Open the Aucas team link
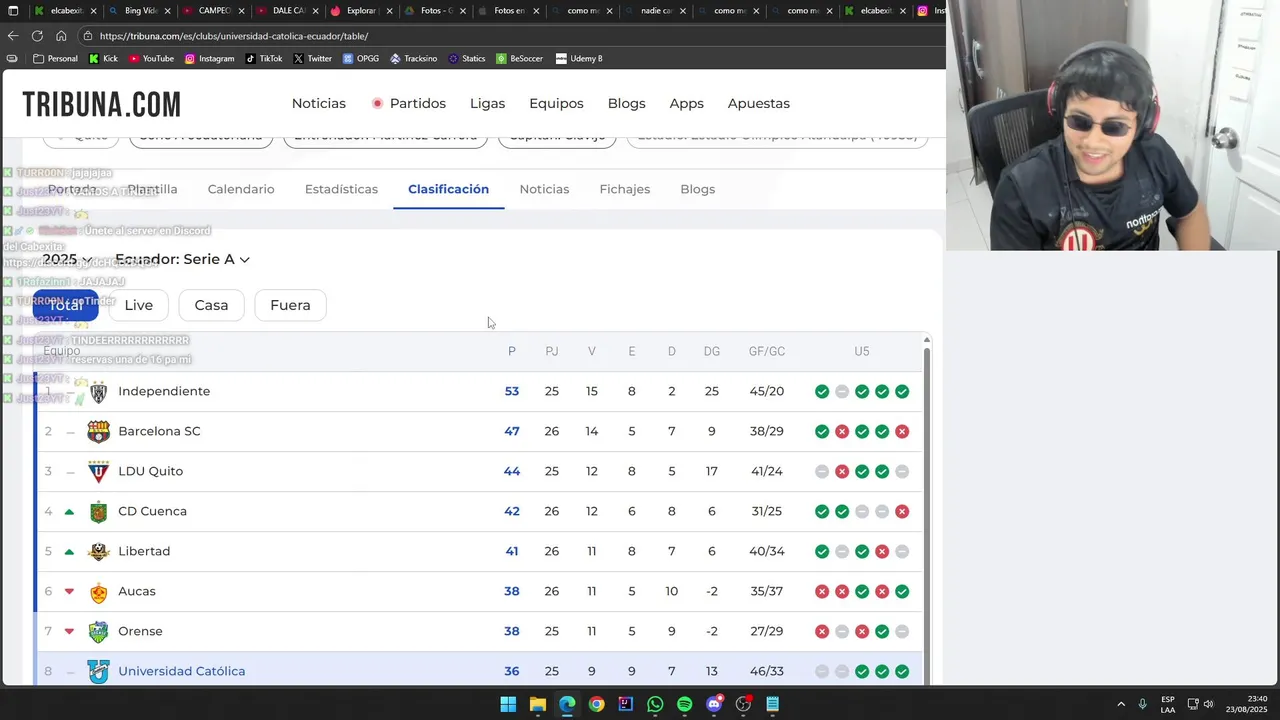The width and height of the screenshot is (1280, 720). pyautogui.click(x=137, y=591)
